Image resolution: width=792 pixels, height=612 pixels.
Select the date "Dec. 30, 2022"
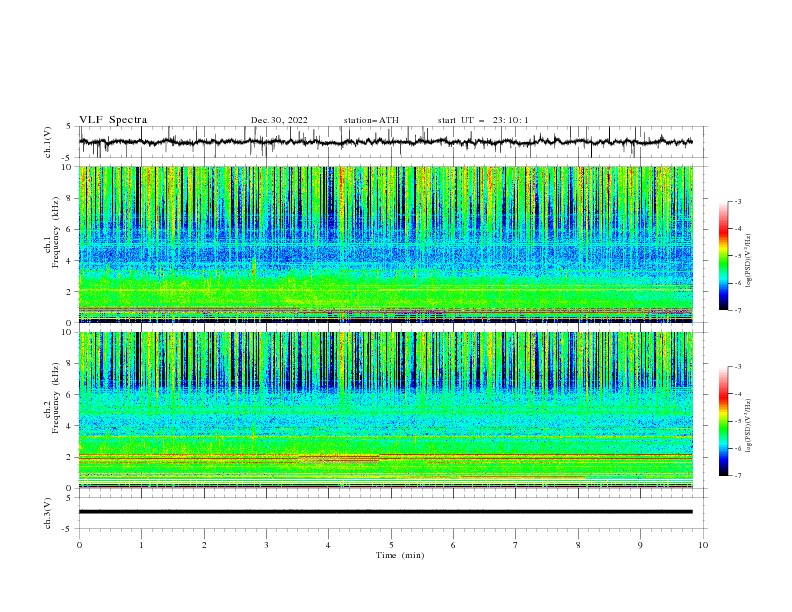click(279, 120)
